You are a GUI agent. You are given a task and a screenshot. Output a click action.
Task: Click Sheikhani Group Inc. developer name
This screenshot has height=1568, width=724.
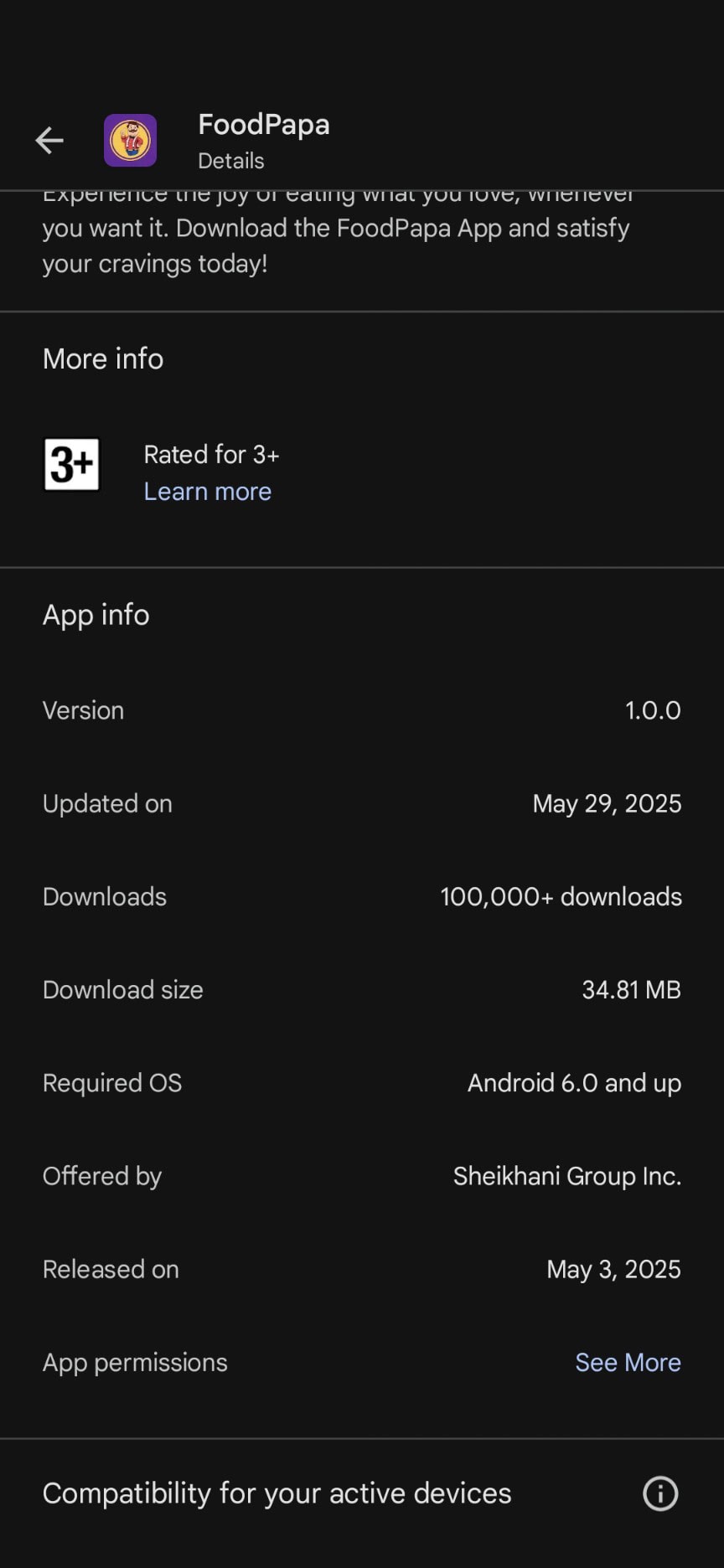tap(566, 1176)
